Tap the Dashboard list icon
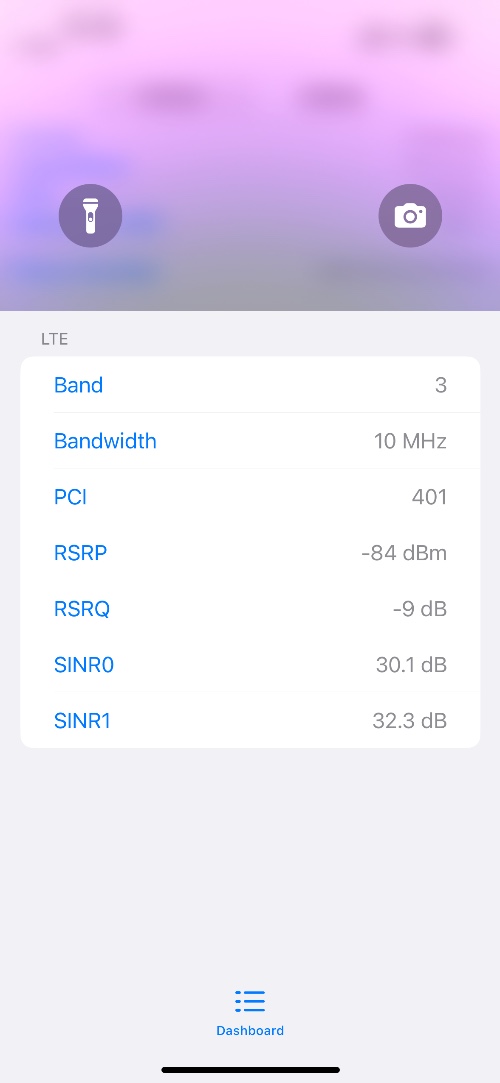This screenshot has height=1083, width=500. point(250,1001)
